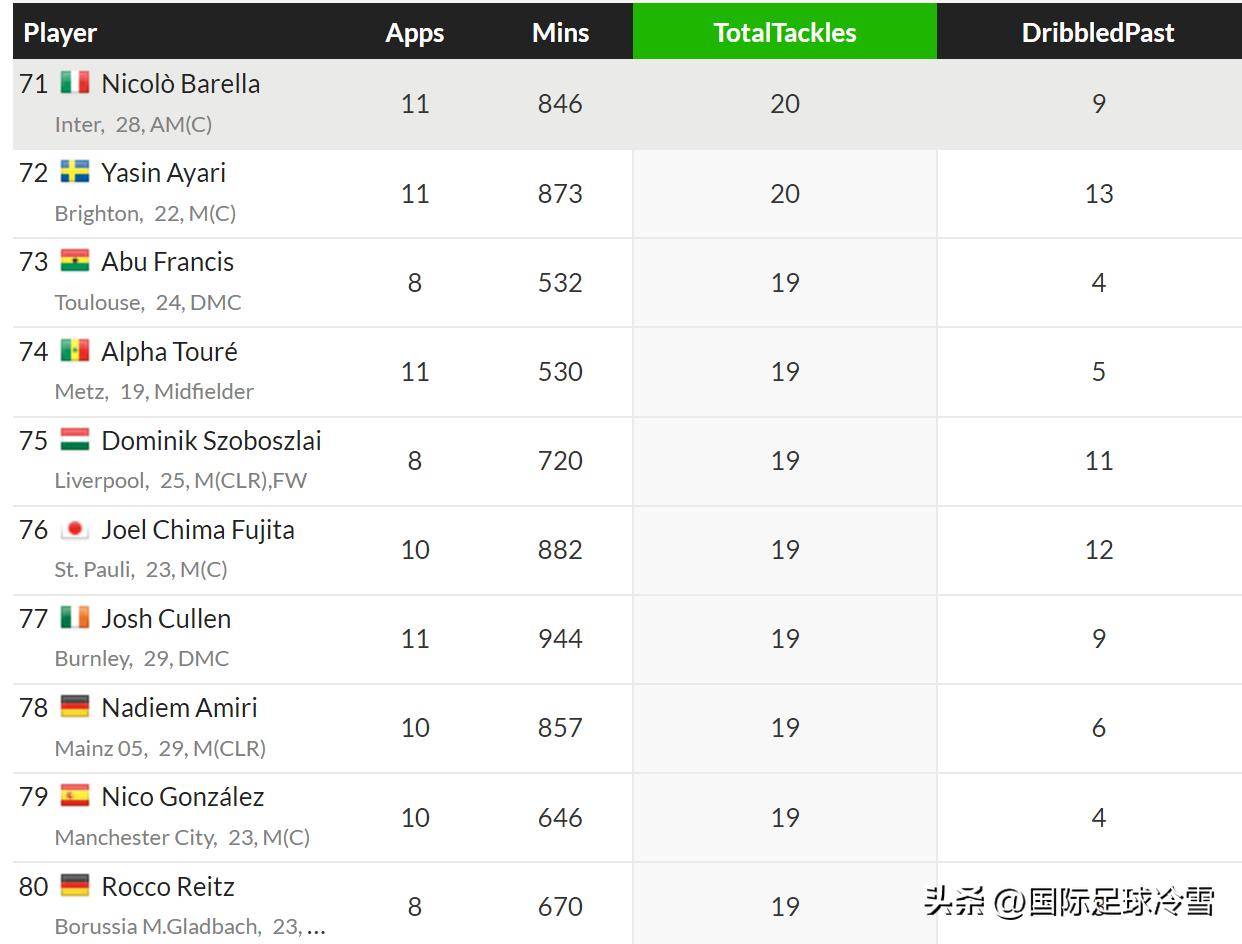Open the Rocco Reitz player link
The height and width of the screenshot is (944, 1242).
pos(168,887)
